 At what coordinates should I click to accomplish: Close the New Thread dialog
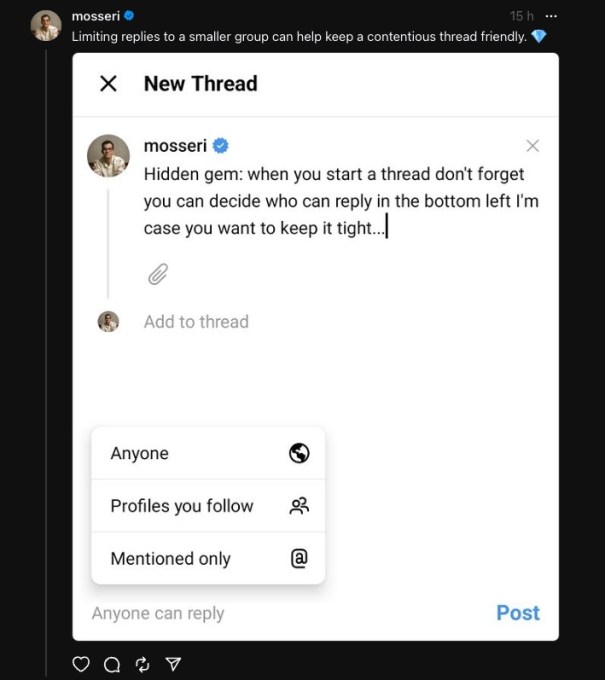[108, 84]
